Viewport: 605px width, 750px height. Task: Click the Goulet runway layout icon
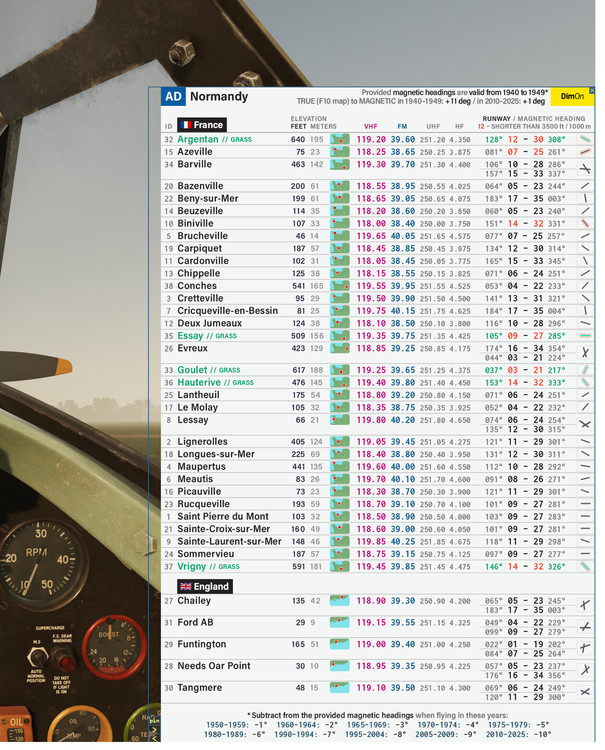pos(585,371)
